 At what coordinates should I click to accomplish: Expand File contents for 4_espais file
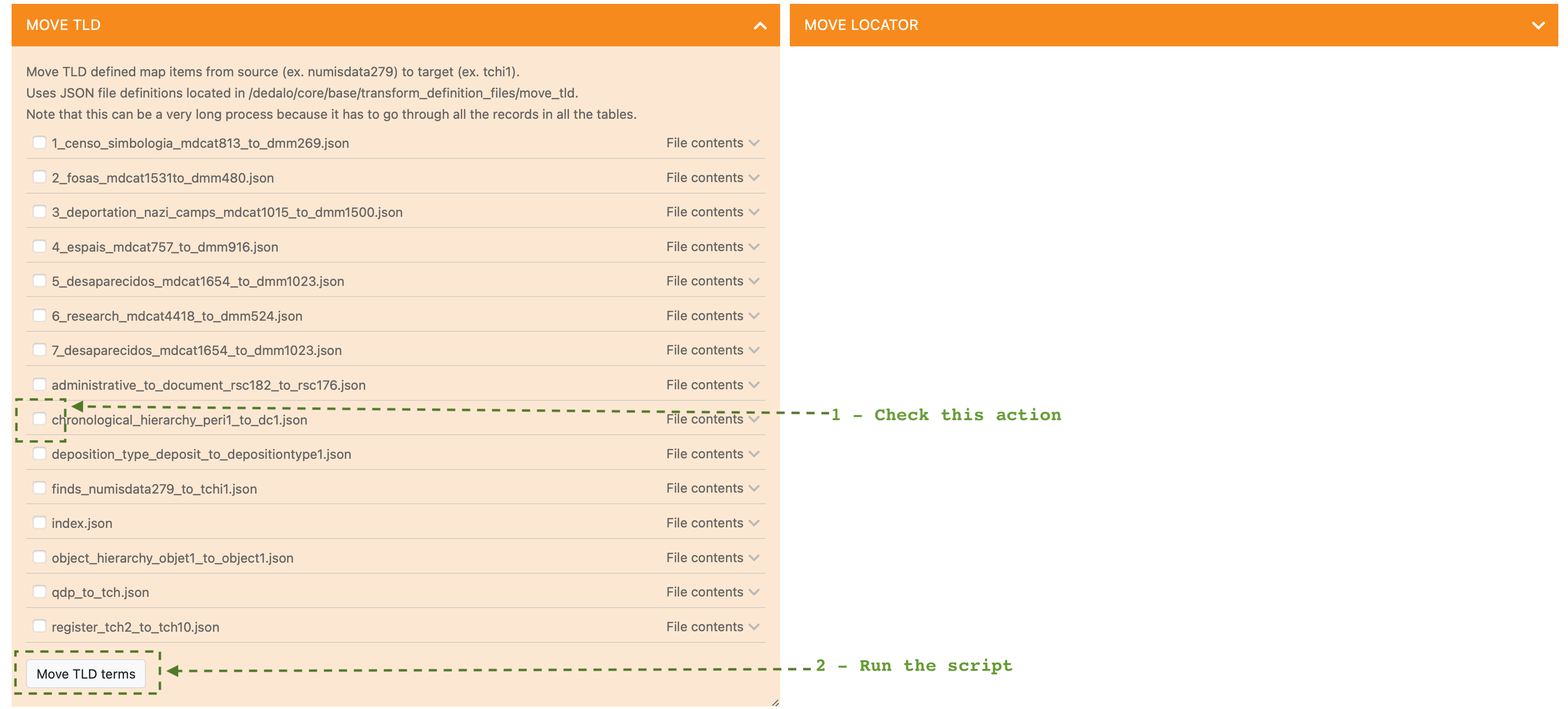713,246
